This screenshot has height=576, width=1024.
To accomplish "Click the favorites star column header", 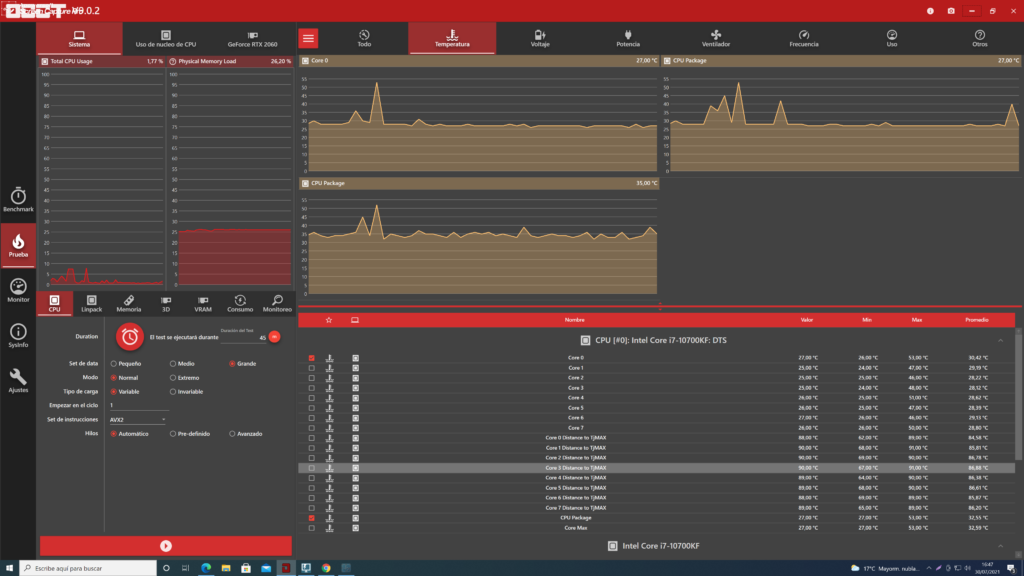I will tap(329, 320).
